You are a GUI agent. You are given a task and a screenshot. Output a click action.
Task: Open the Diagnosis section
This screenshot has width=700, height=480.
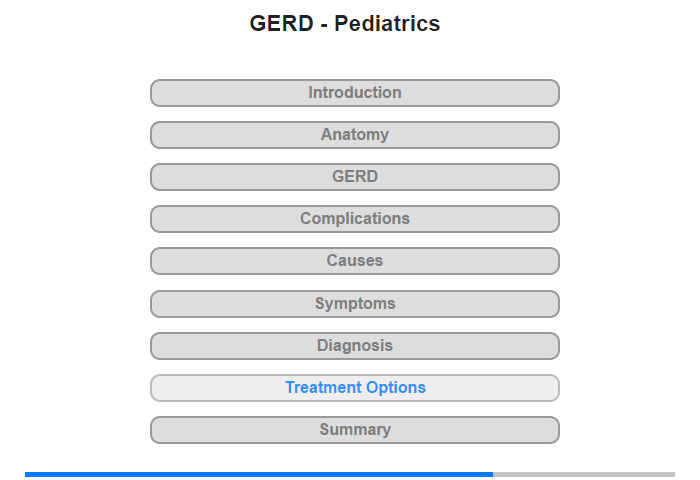click(x=354, y=346)
